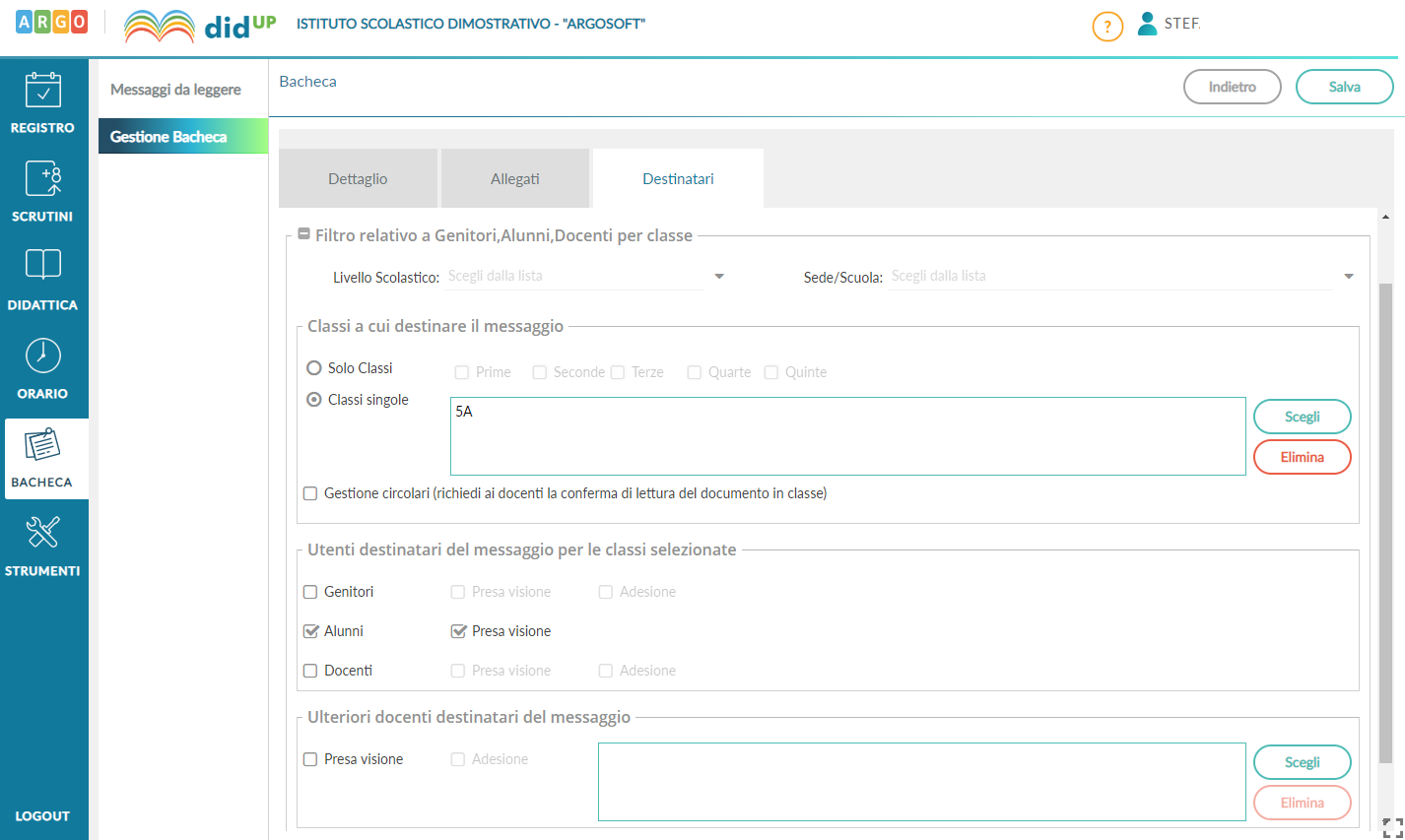This screenshot has height=840, width=1405.
Task: Enable the Gestione circolari checkbox
Action: 310,493
